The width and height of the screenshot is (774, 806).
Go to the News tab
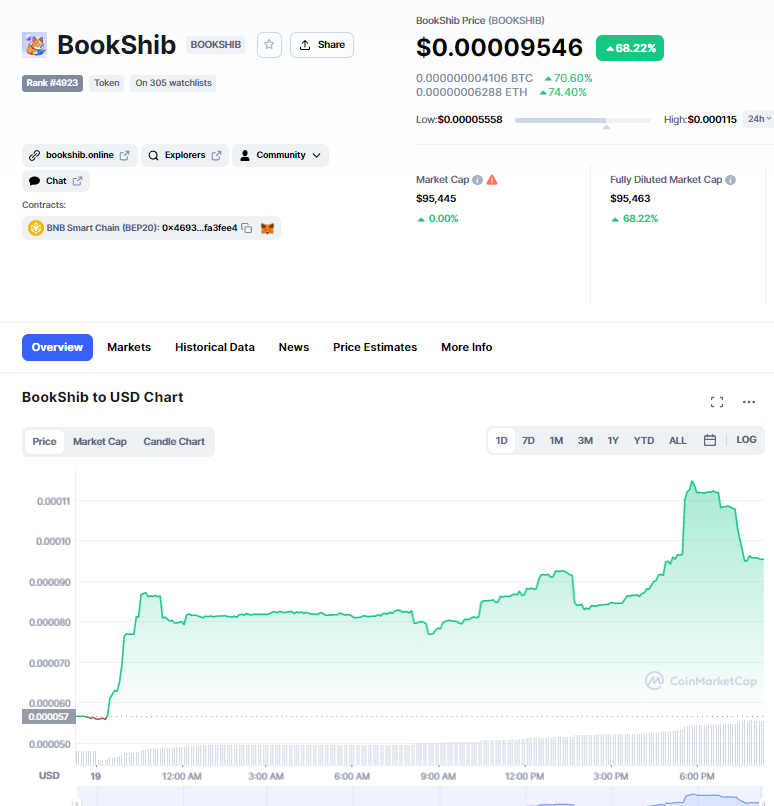[294, 347]
